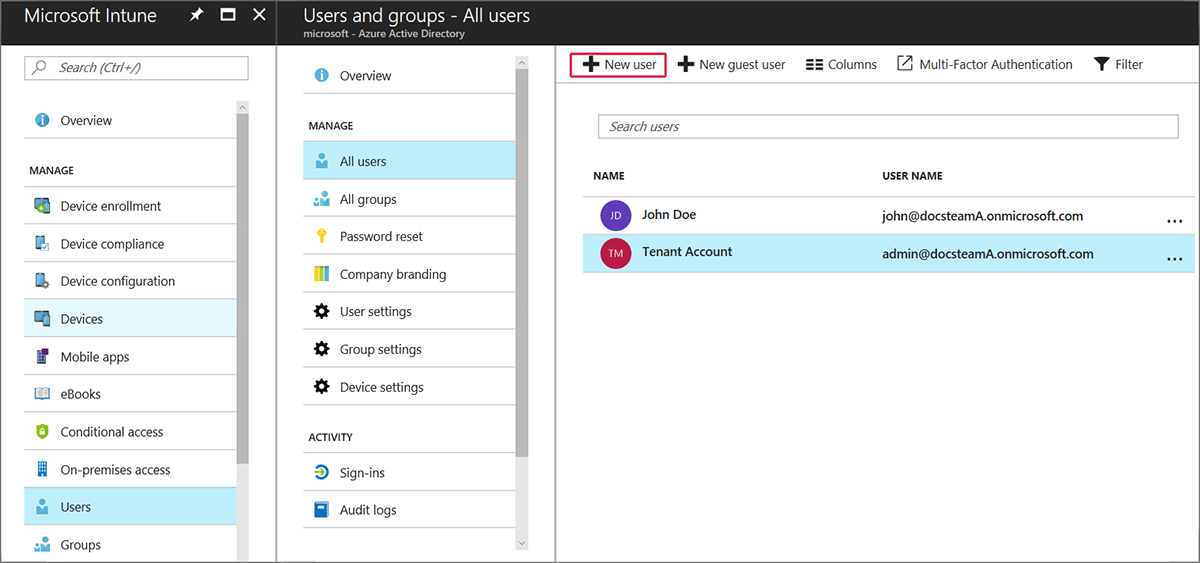Click the Mobile apps icon
Screen dimensions: 1200x563
[x=42, y=357]
